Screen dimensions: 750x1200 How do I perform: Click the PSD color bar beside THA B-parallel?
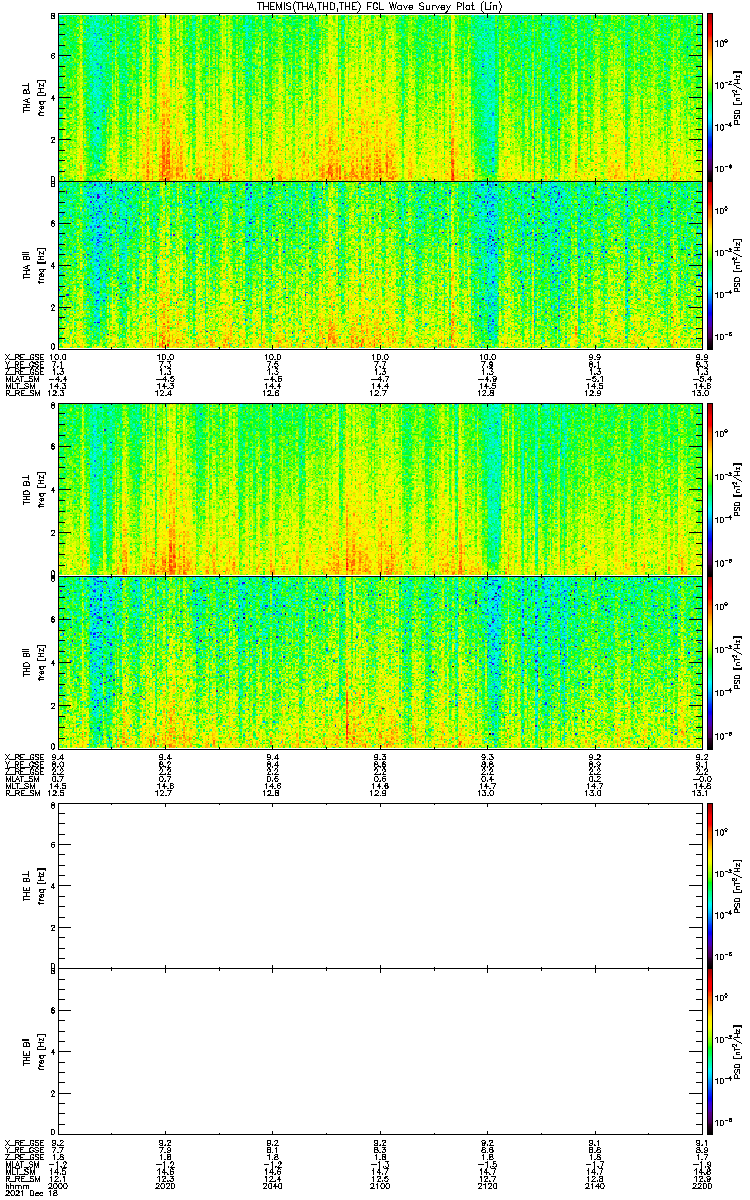[710, 264]
